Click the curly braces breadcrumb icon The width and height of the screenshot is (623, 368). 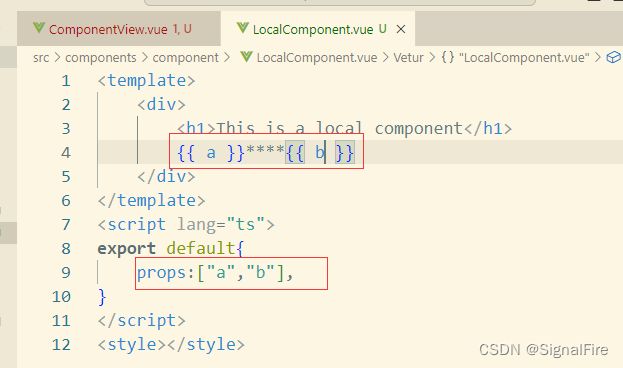448,57
